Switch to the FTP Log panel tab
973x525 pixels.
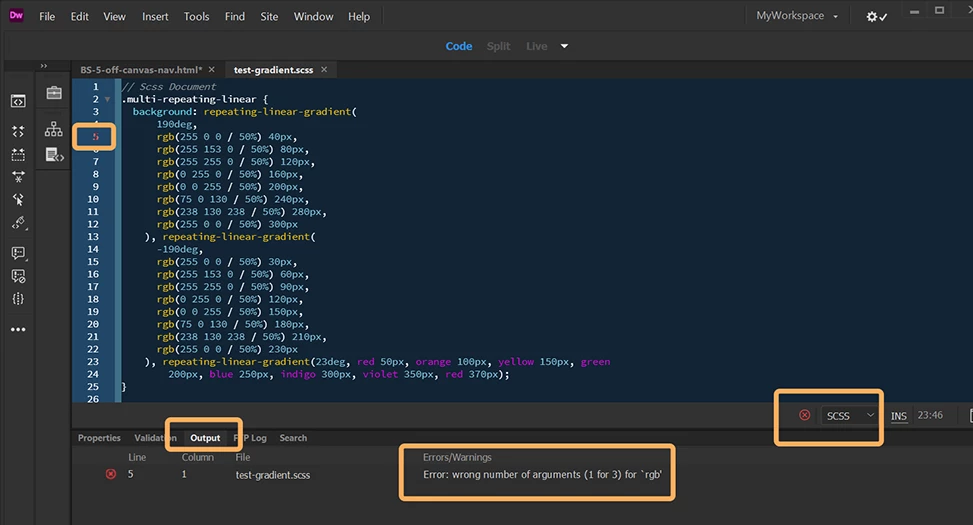click(251, 438)
